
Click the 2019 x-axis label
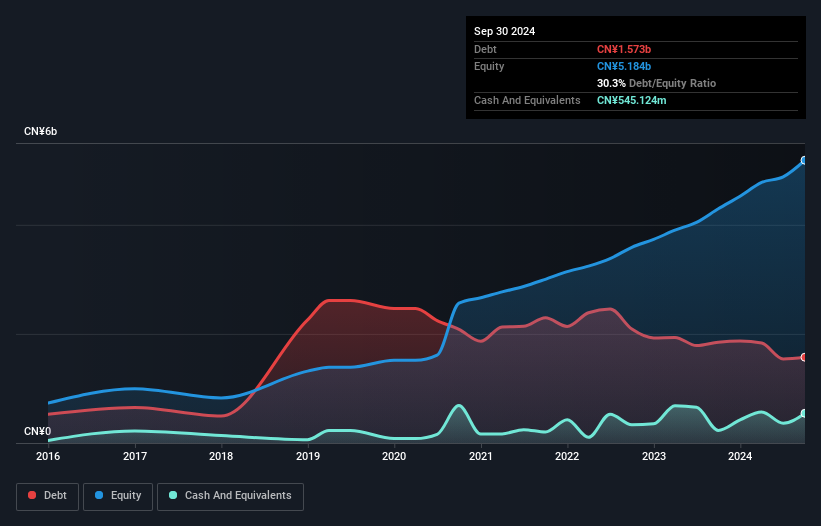click(308, 456)
